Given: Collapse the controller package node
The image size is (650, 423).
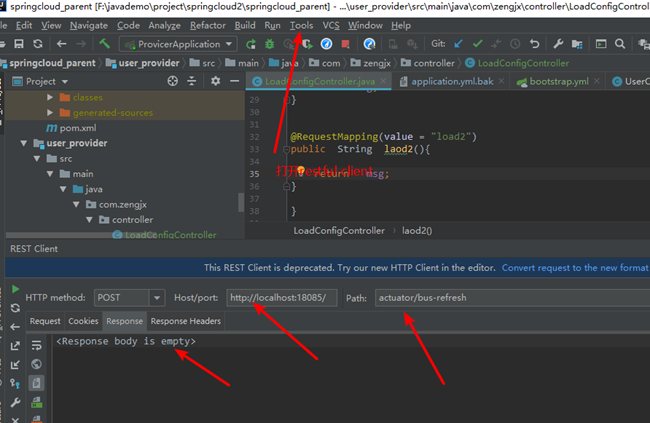Looking at the screenshot, I should click(89, 220).
